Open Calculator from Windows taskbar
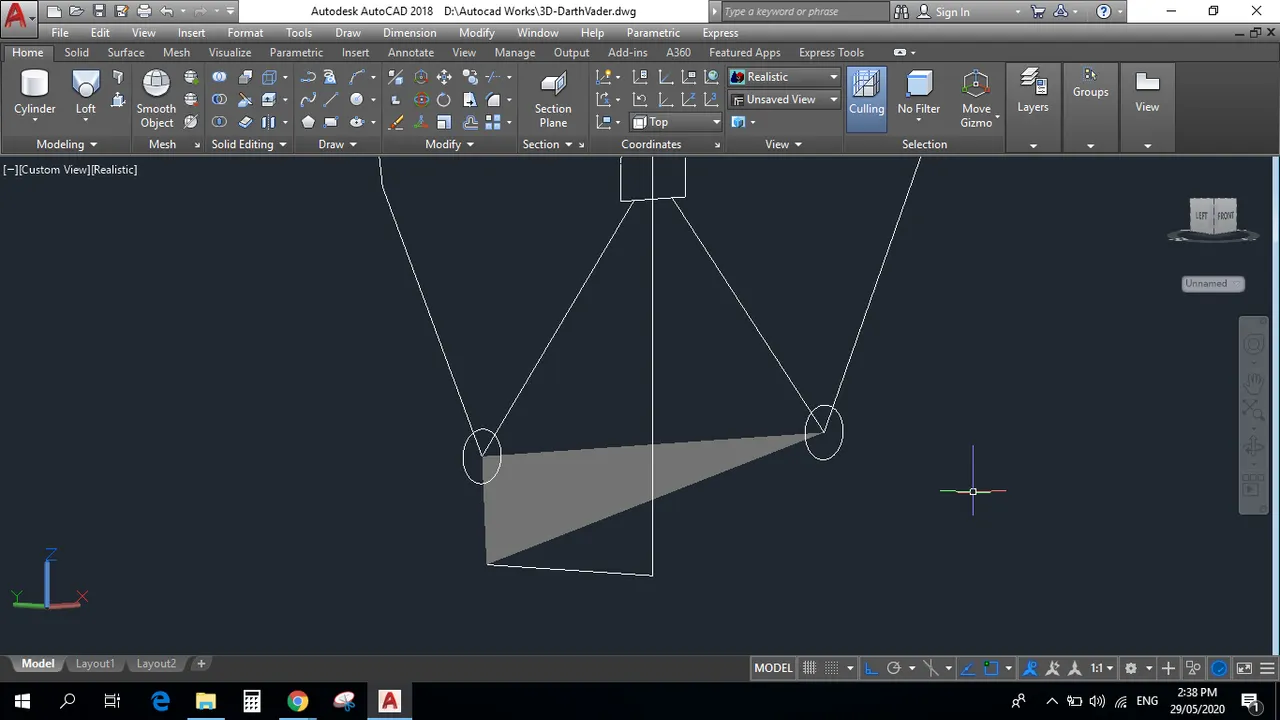1280x720 pixels. (x=252, y=701)
